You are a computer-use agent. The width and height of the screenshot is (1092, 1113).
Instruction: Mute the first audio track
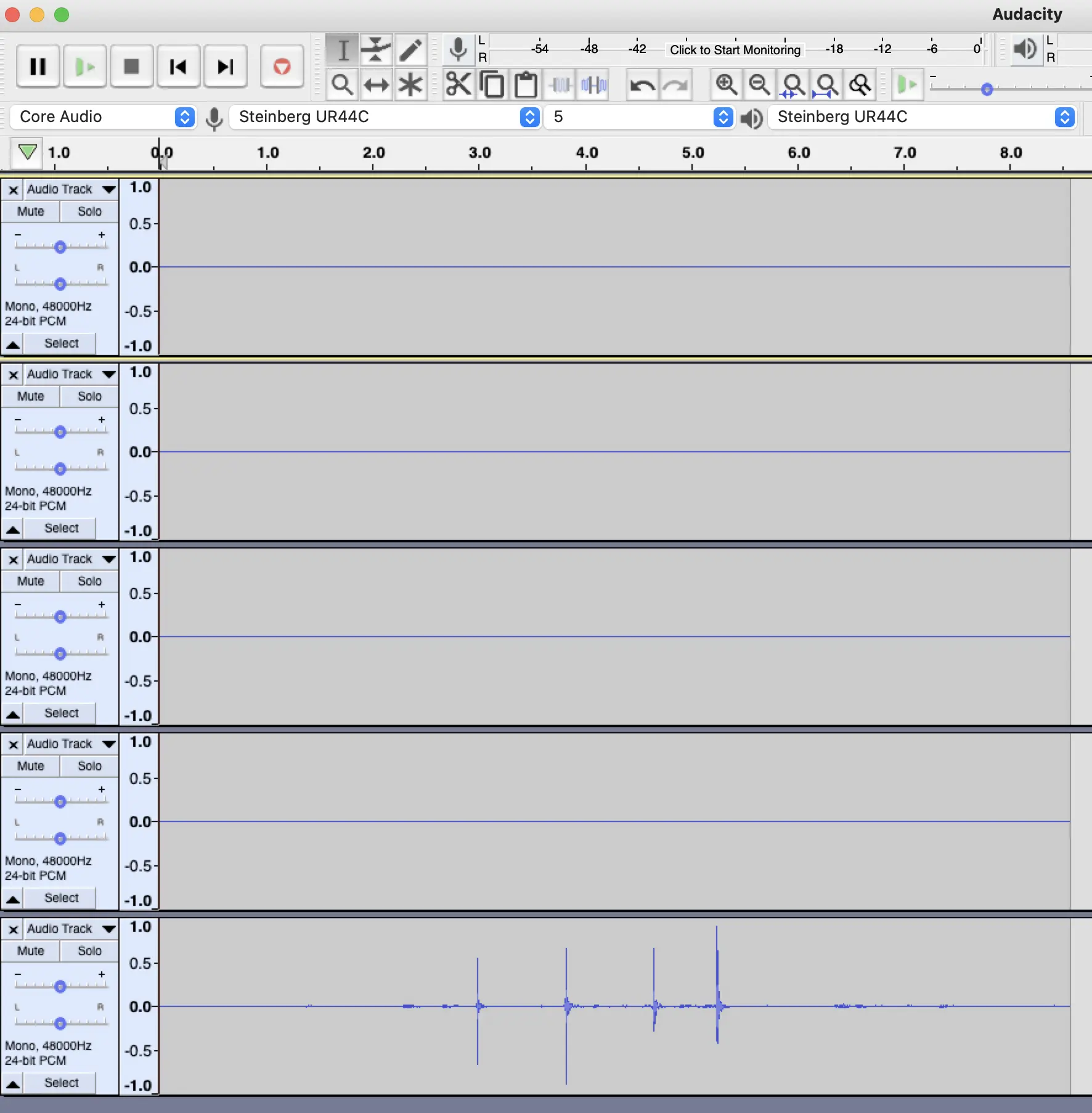tap(31, 211)
